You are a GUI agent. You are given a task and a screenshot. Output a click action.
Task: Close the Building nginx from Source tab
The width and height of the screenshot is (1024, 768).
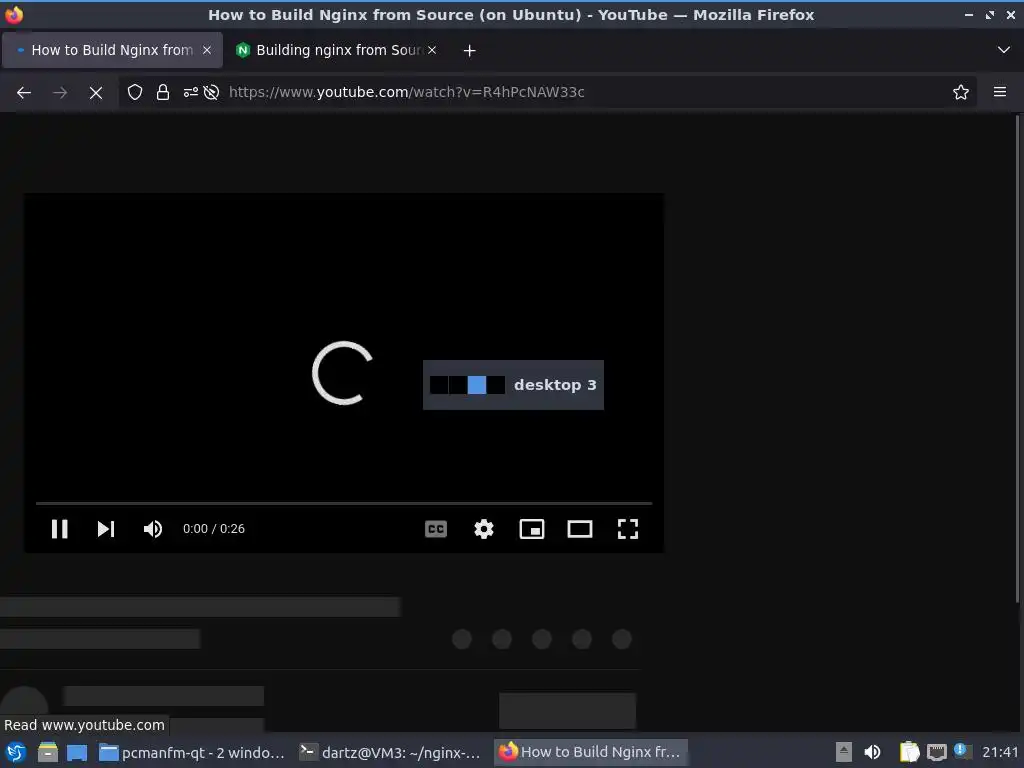click(432, 50)
